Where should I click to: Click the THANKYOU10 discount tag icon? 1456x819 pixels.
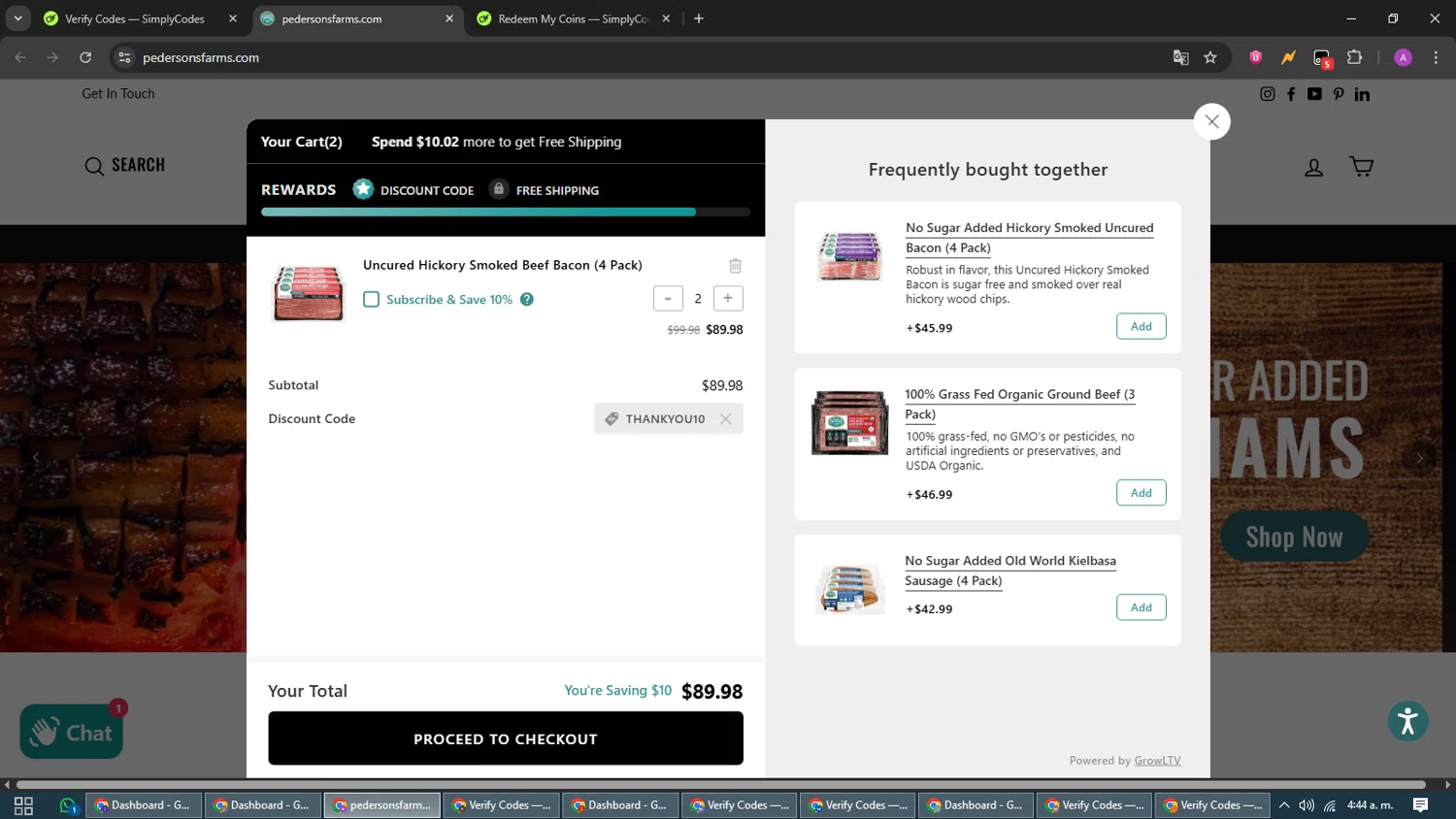point(612,419)
